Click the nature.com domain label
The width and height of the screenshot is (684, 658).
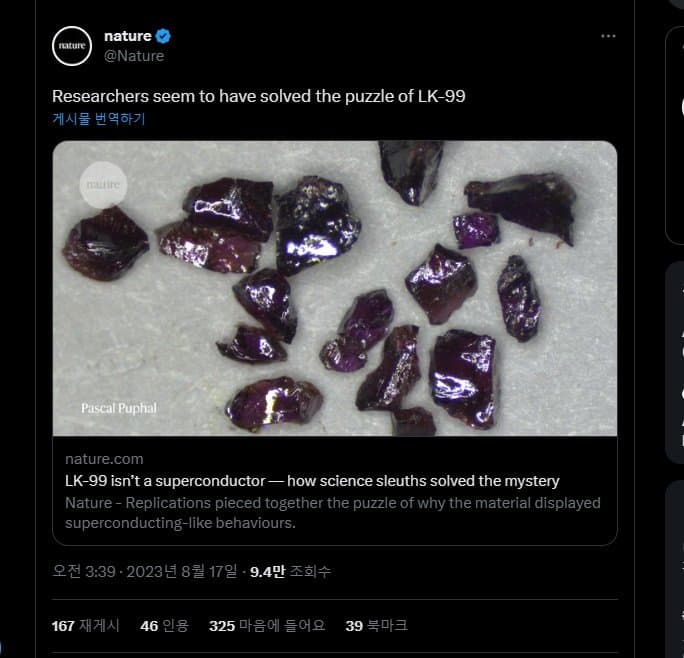[x=104, y=459]
